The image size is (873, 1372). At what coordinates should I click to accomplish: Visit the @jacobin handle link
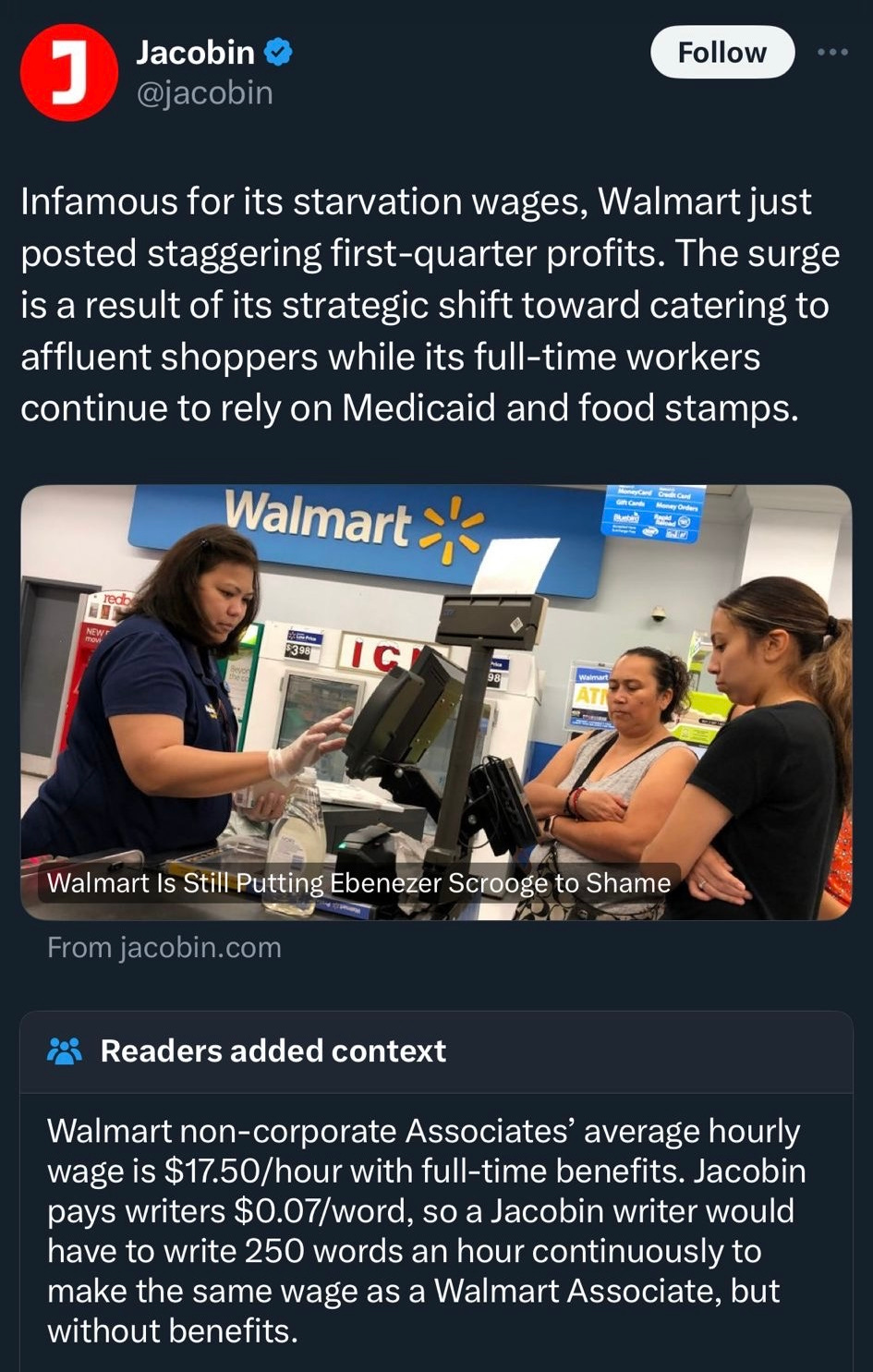205,93
